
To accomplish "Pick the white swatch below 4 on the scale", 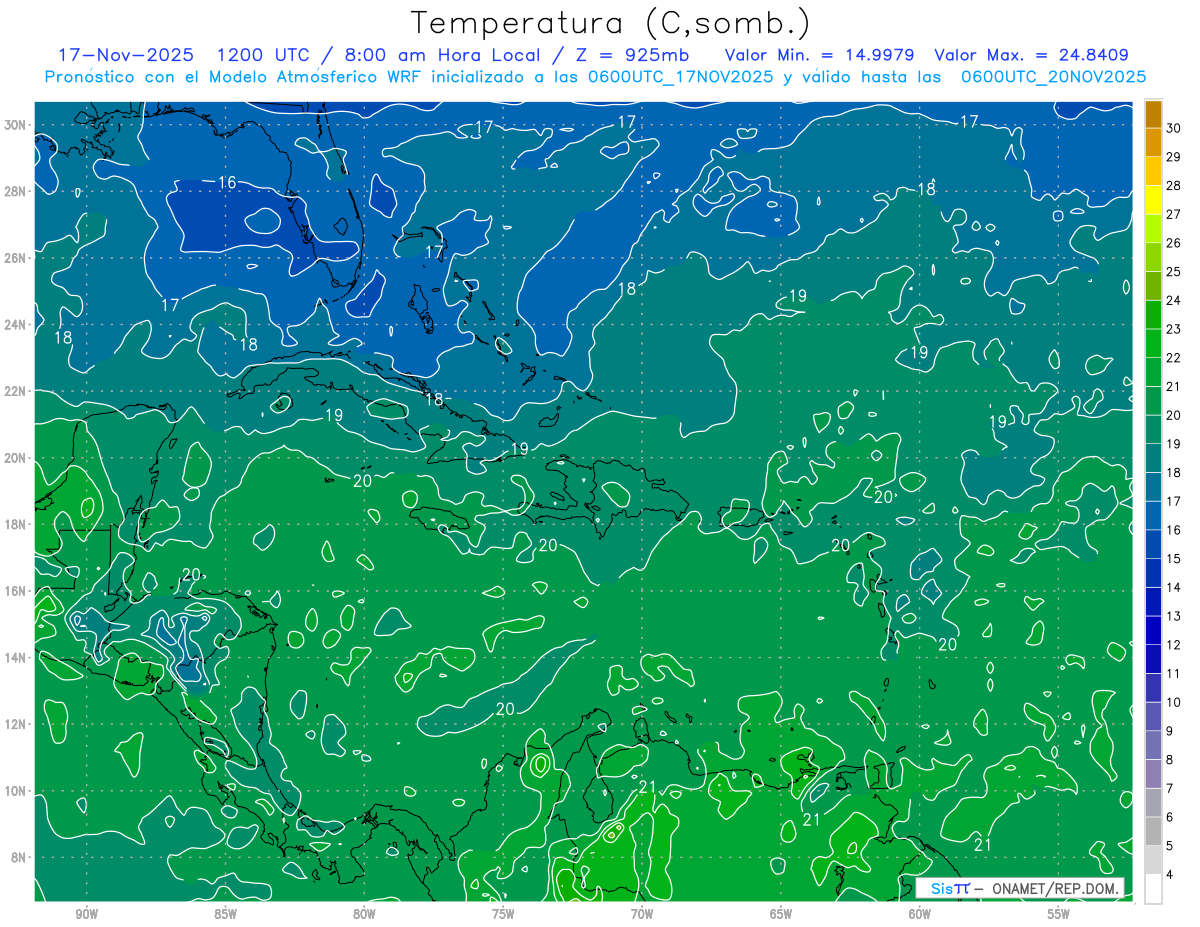I will point(1153,889).
